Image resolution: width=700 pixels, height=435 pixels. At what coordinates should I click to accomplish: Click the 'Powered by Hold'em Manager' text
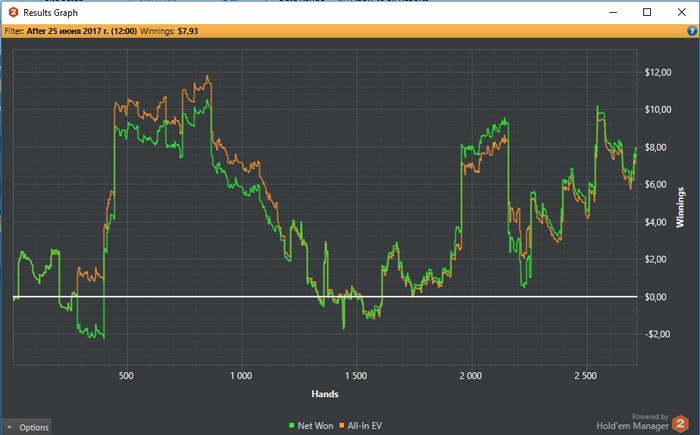click(x=633, y=422)
